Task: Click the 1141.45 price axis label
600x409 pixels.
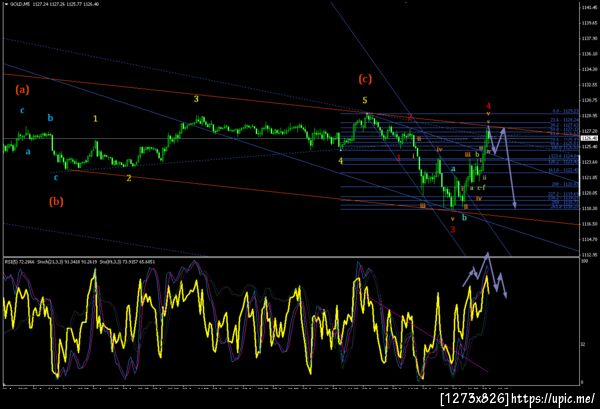Action: click(590, 8)
